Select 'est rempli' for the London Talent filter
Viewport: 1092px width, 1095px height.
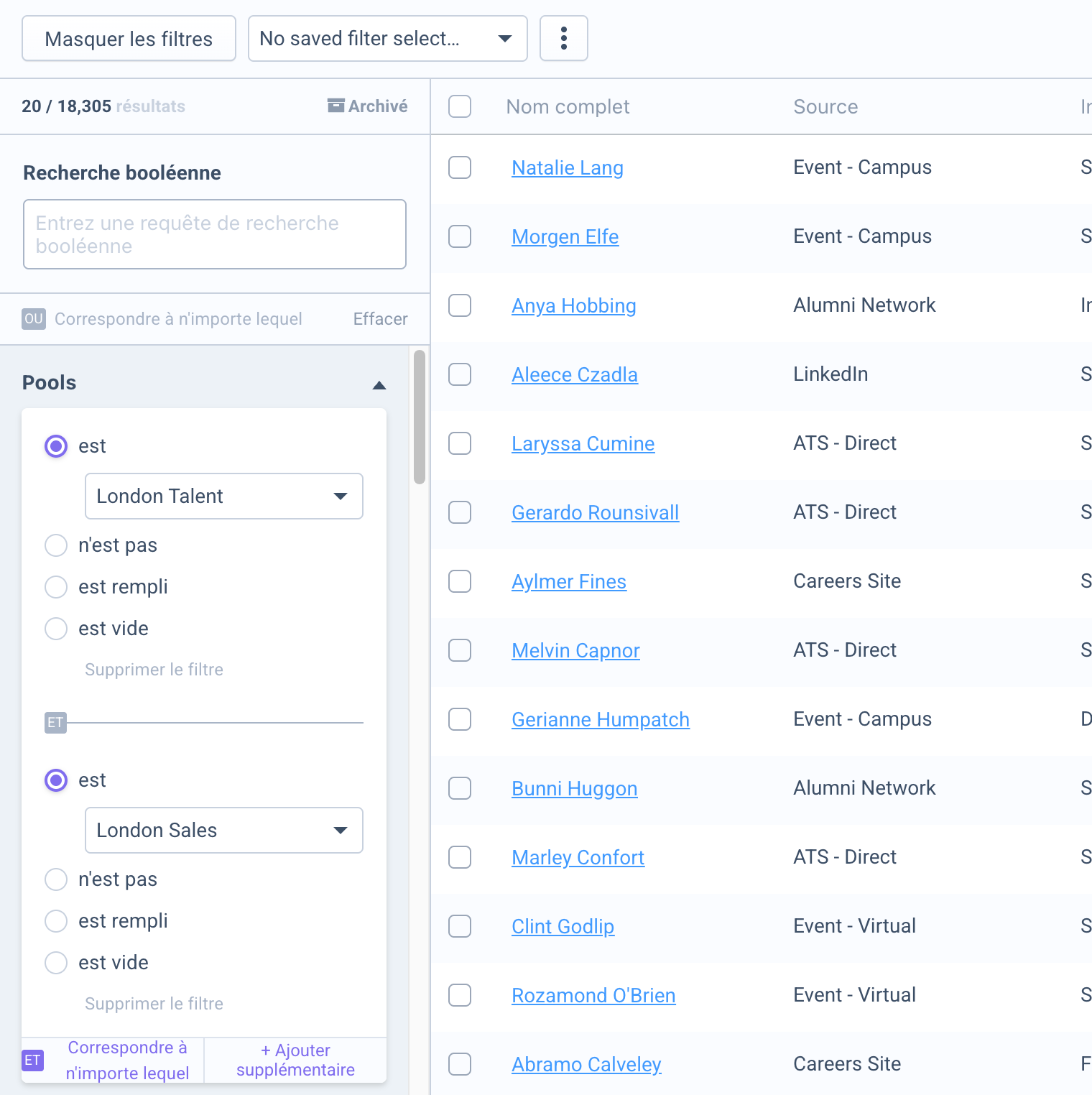56,587
